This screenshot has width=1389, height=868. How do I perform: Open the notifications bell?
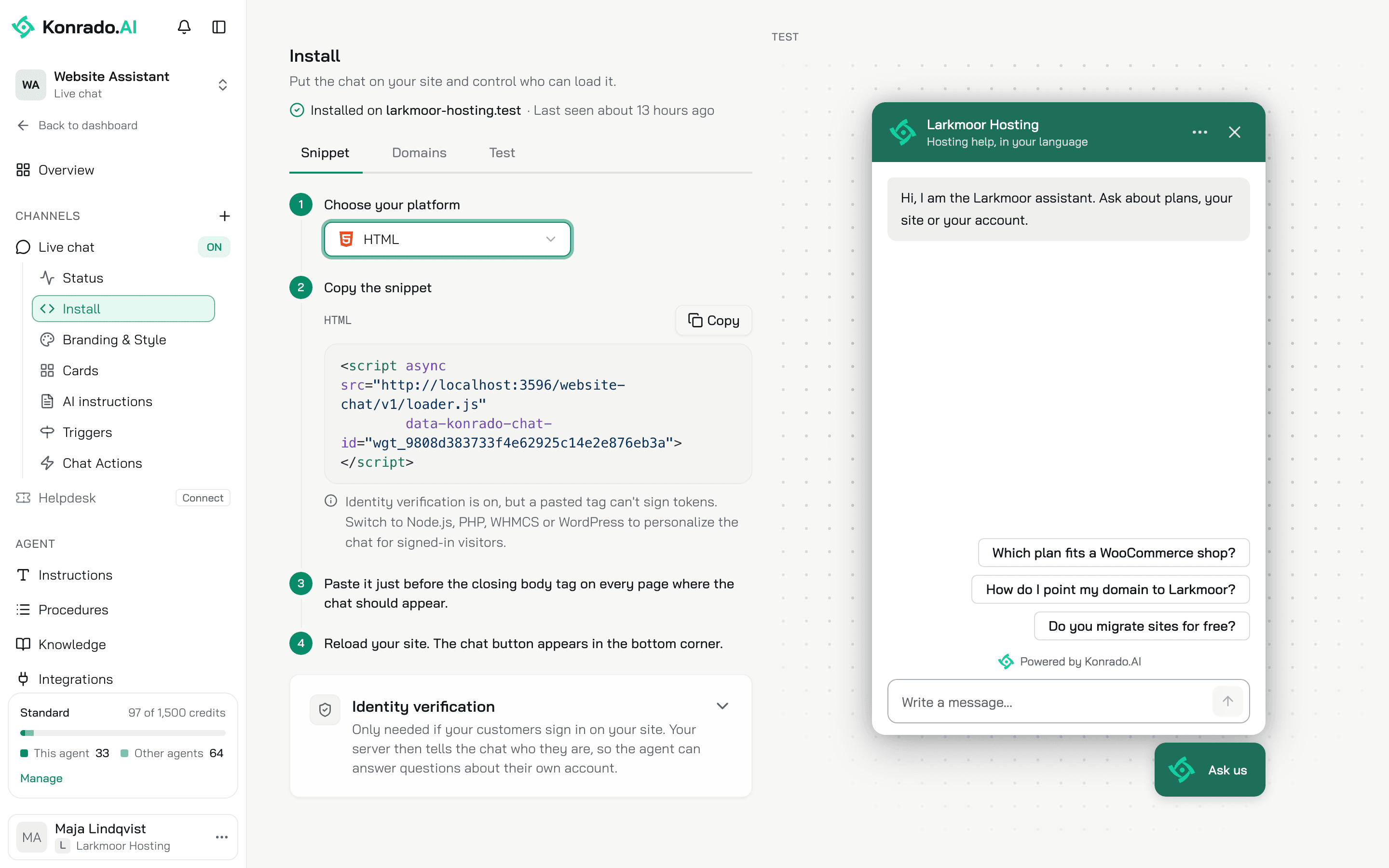(x=184, y=27)
